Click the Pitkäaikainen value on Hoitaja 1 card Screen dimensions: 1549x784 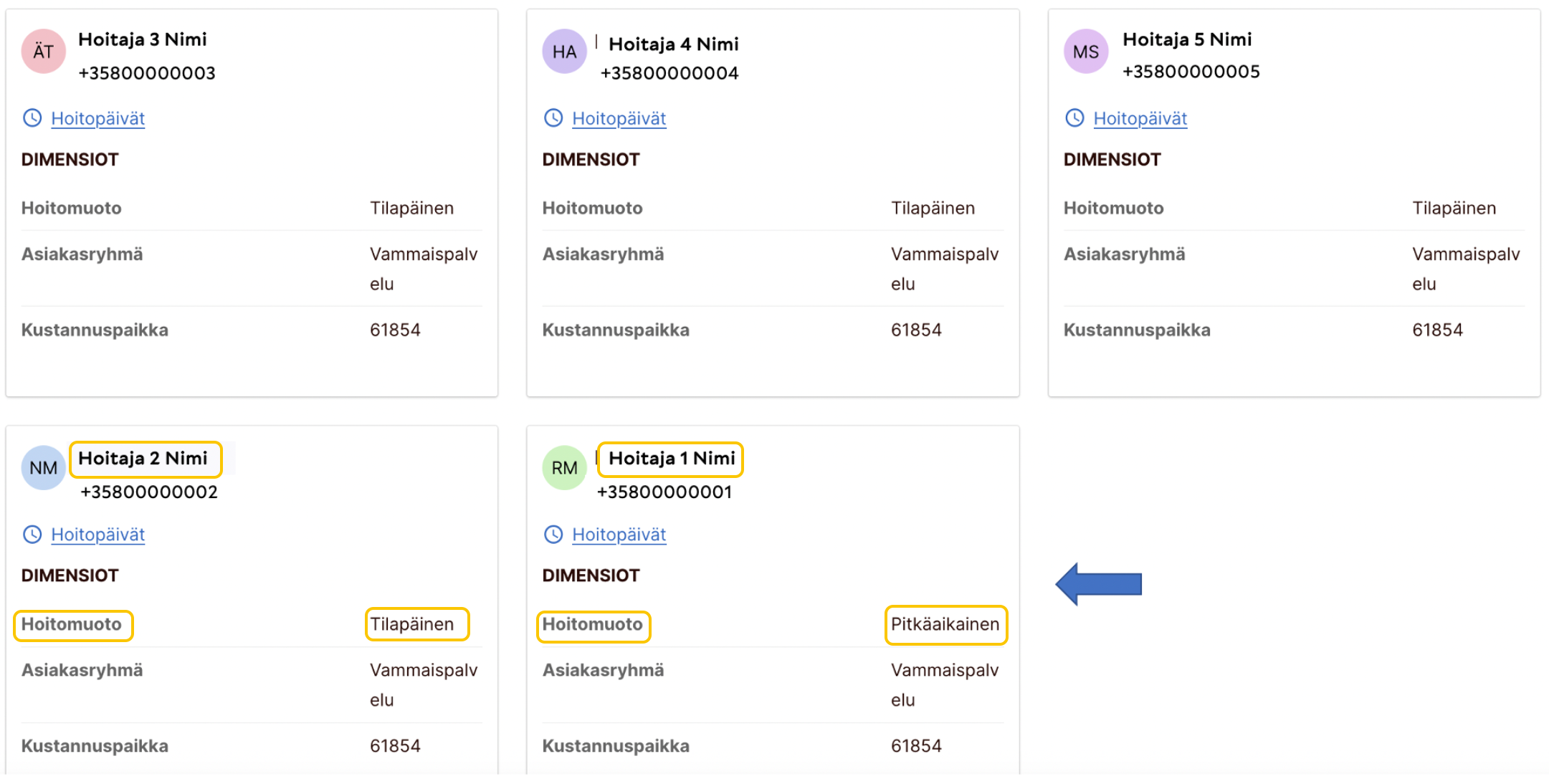(945, 624)
